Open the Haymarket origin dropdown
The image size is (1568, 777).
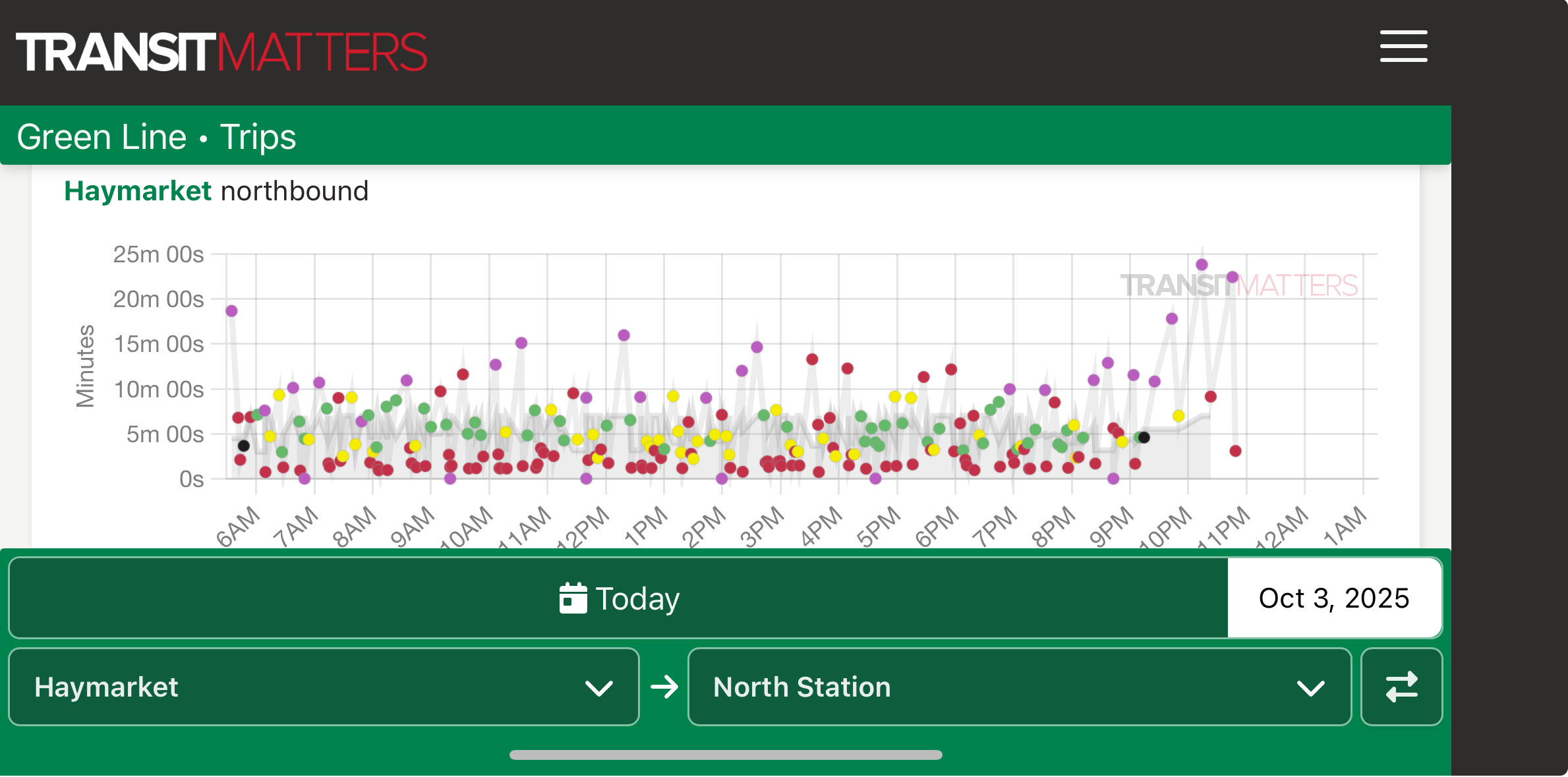tap(323, 687)
